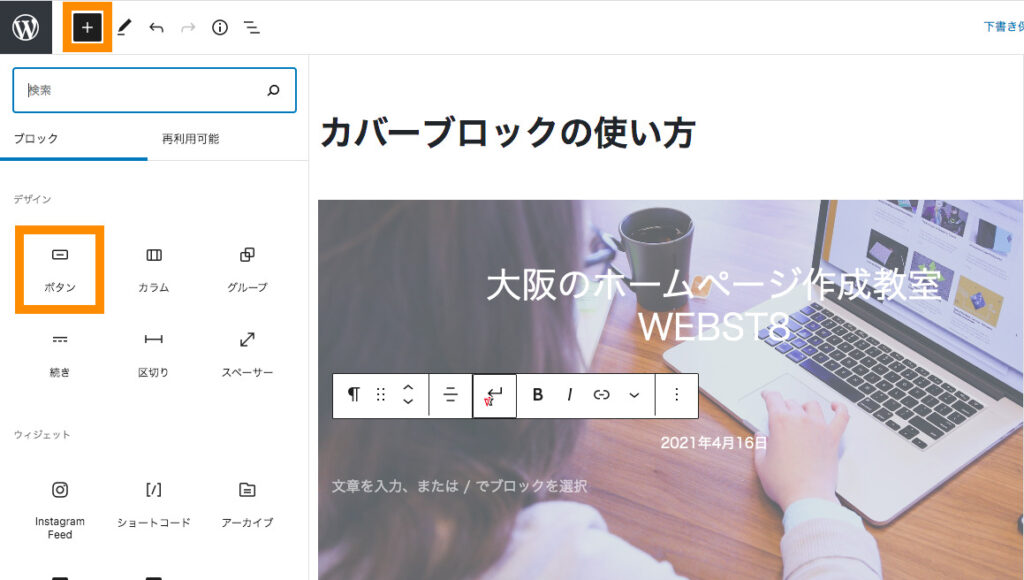Insert a link via toolbar
Screen dimensions: 1024x580
(x=601, y=395)
